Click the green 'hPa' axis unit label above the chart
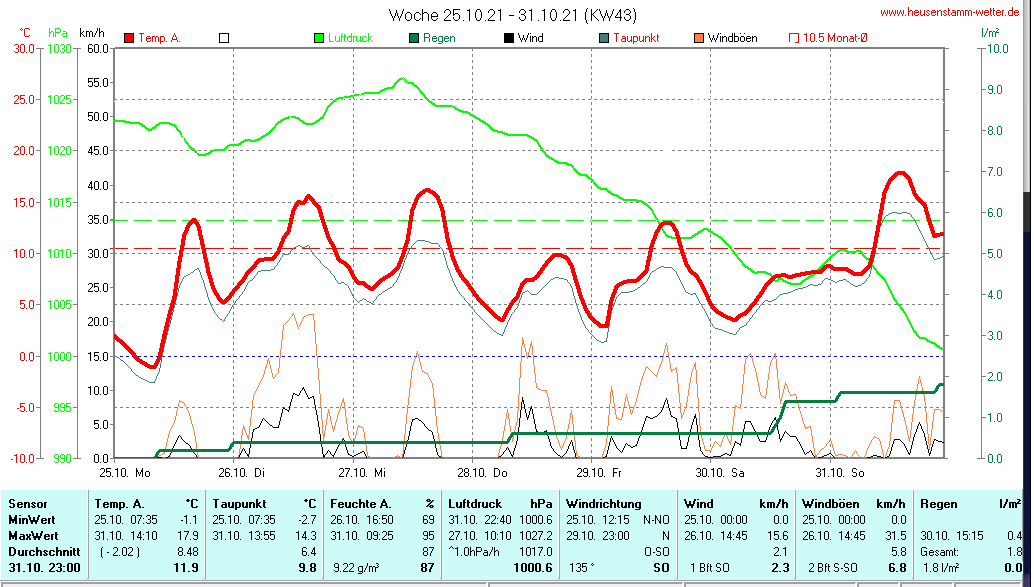 57,33
